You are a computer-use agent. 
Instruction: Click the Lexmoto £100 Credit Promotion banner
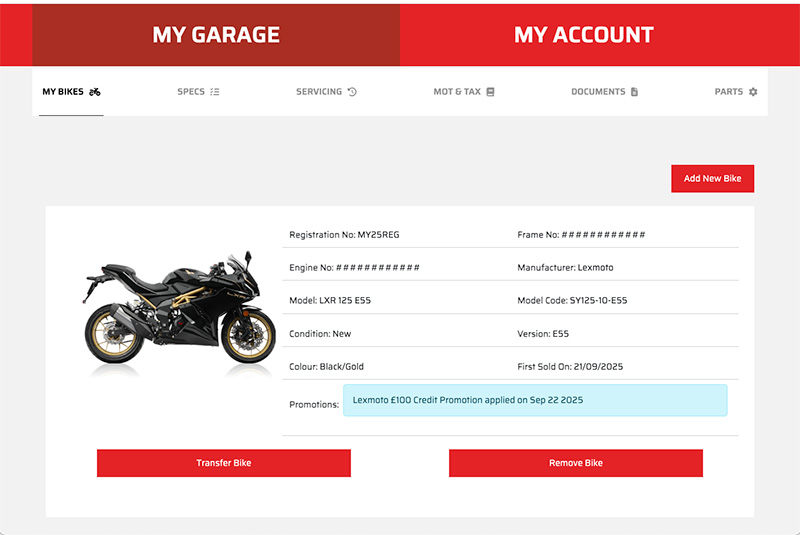(x=535, y=400)
